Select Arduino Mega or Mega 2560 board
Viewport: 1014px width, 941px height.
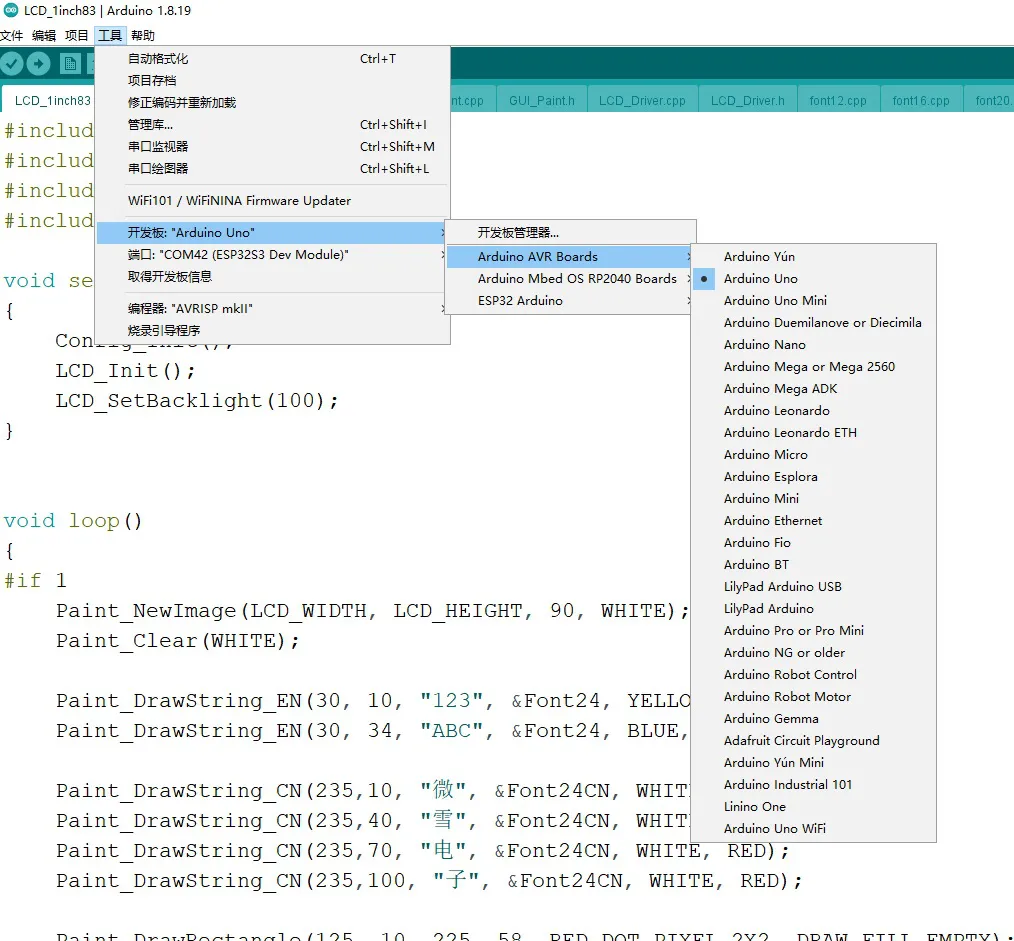click(x=814, y=367)
